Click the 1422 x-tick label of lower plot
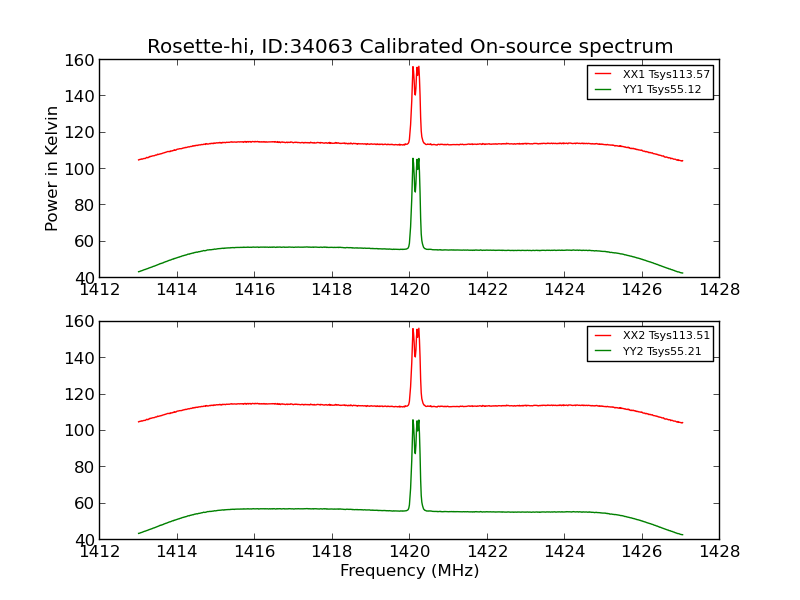Viewport: 800px width, 600px height. tap(488, 552)
